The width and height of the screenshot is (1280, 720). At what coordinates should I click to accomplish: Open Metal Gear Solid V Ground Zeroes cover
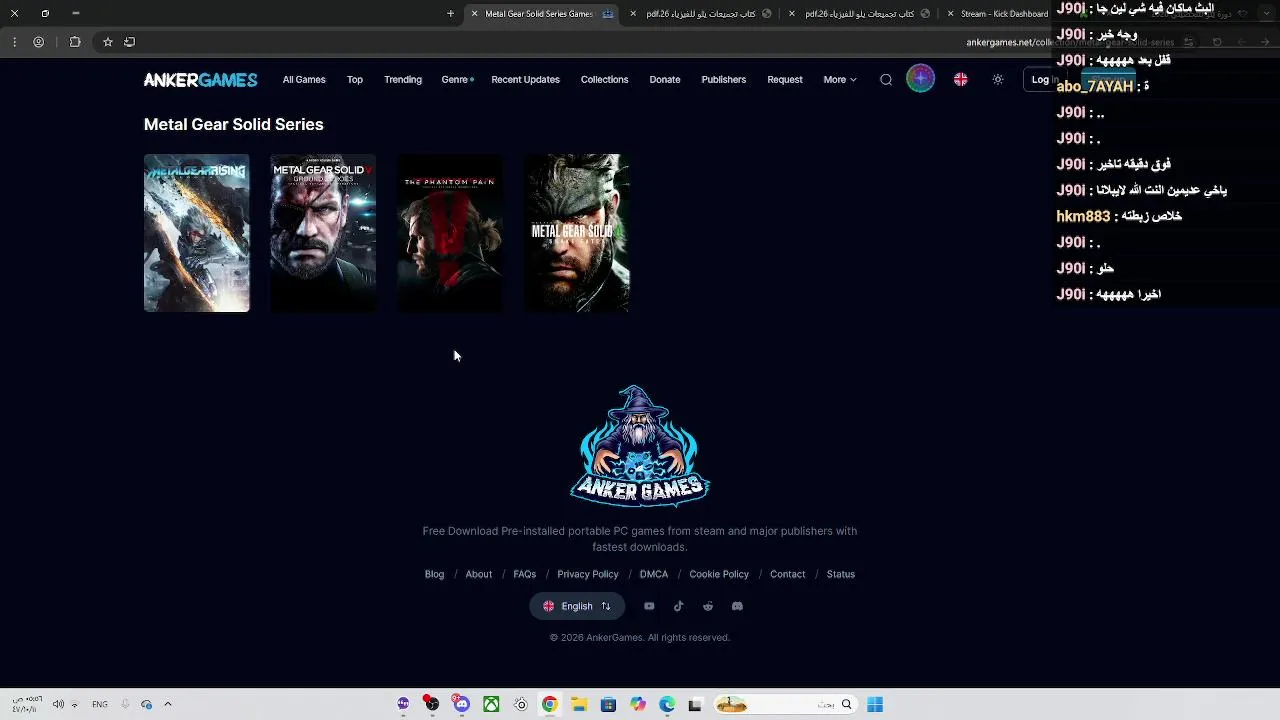coord(323,233)
